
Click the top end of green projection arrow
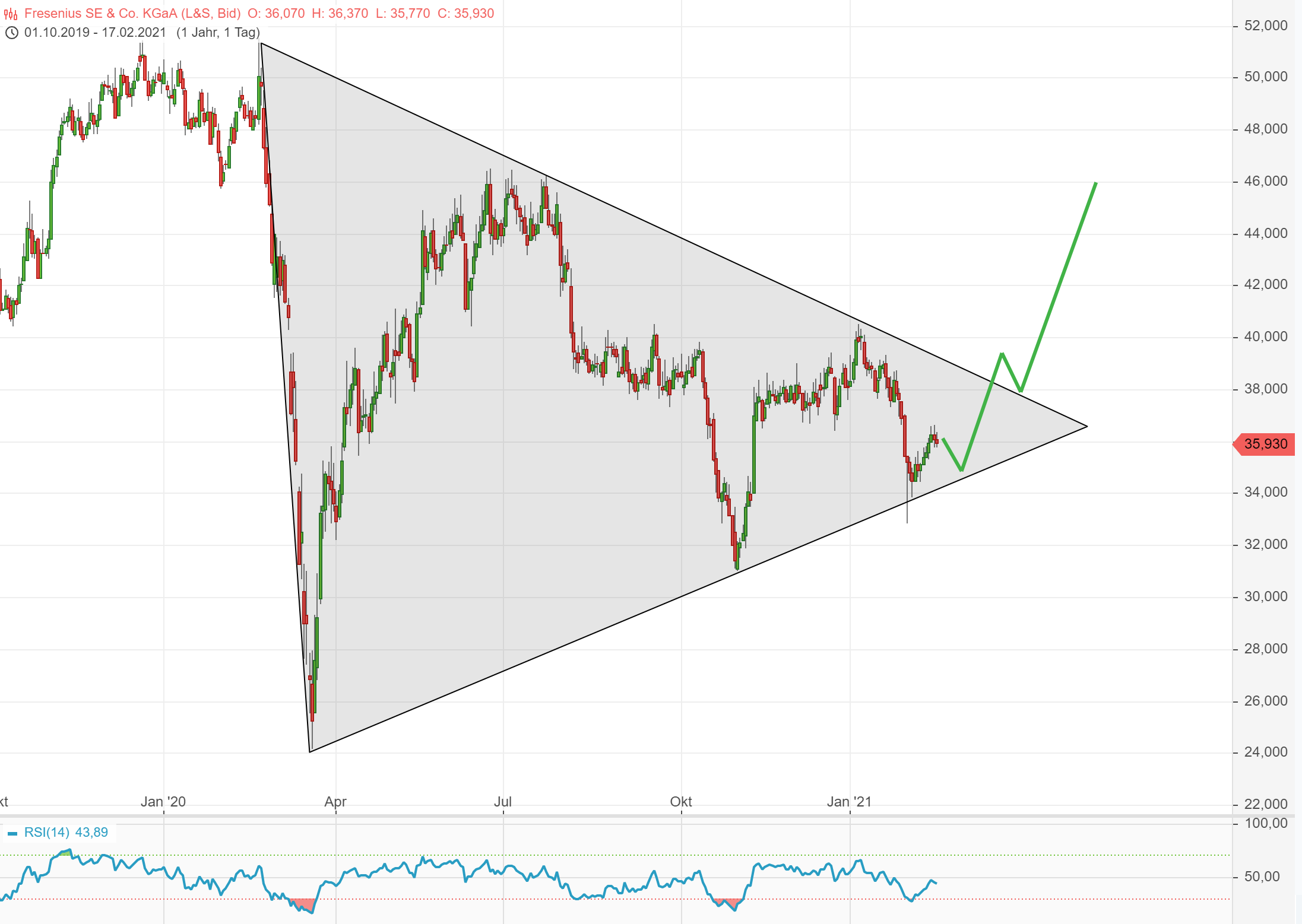tap(1096, 183)
